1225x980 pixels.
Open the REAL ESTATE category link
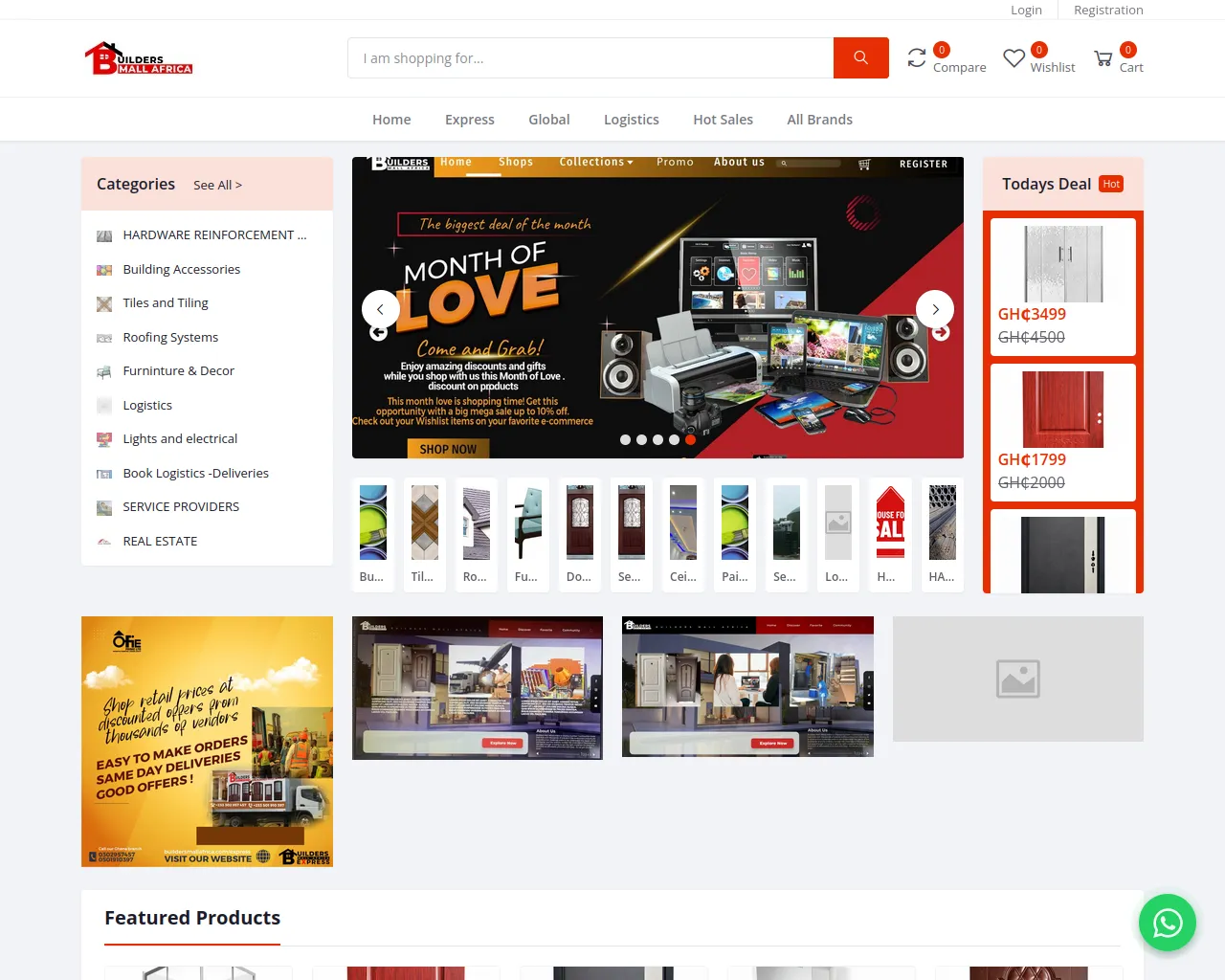click(x=160, y=542)
